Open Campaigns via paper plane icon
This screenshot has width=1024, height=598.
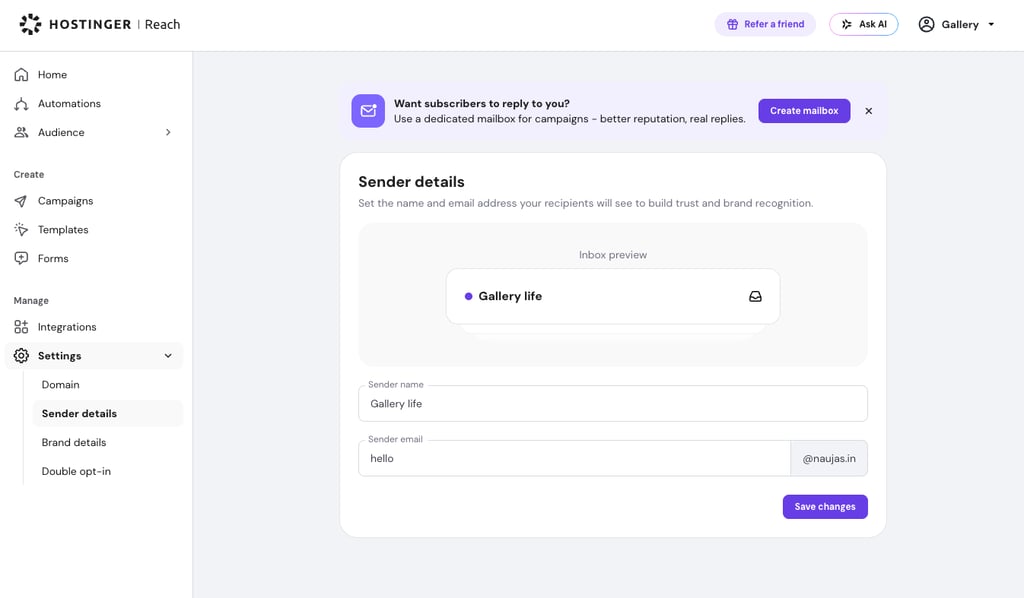21,201
